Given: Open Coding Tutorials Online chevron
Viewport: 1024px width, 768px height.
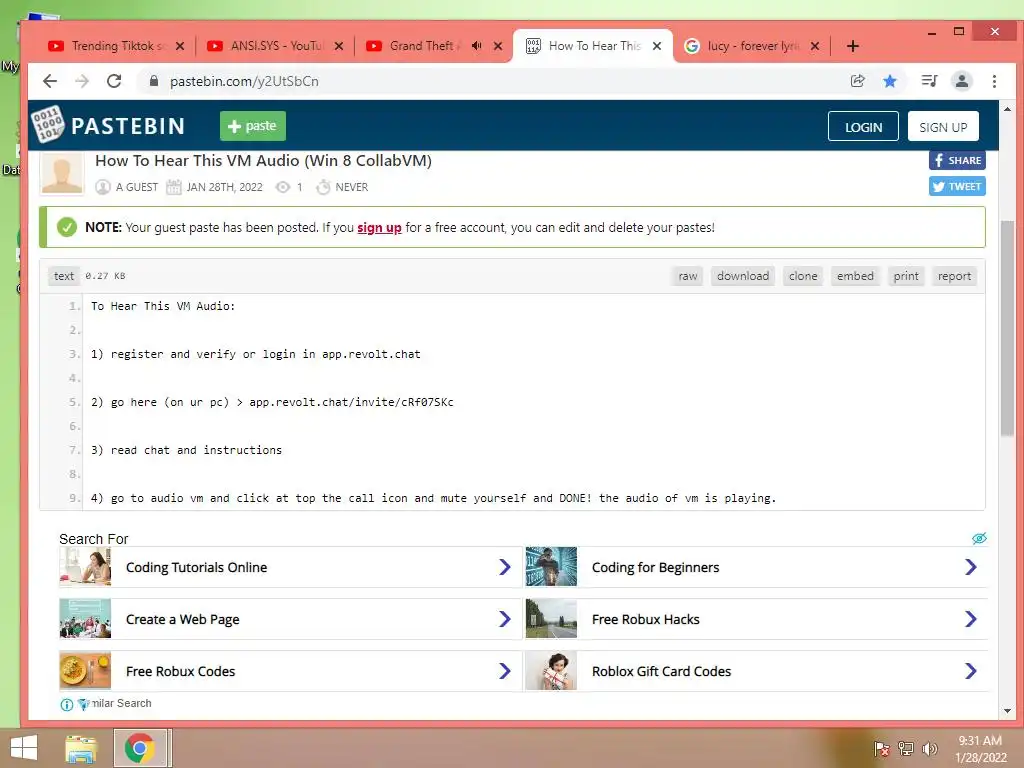Looking at the screenshot, I should pos(504,567).
